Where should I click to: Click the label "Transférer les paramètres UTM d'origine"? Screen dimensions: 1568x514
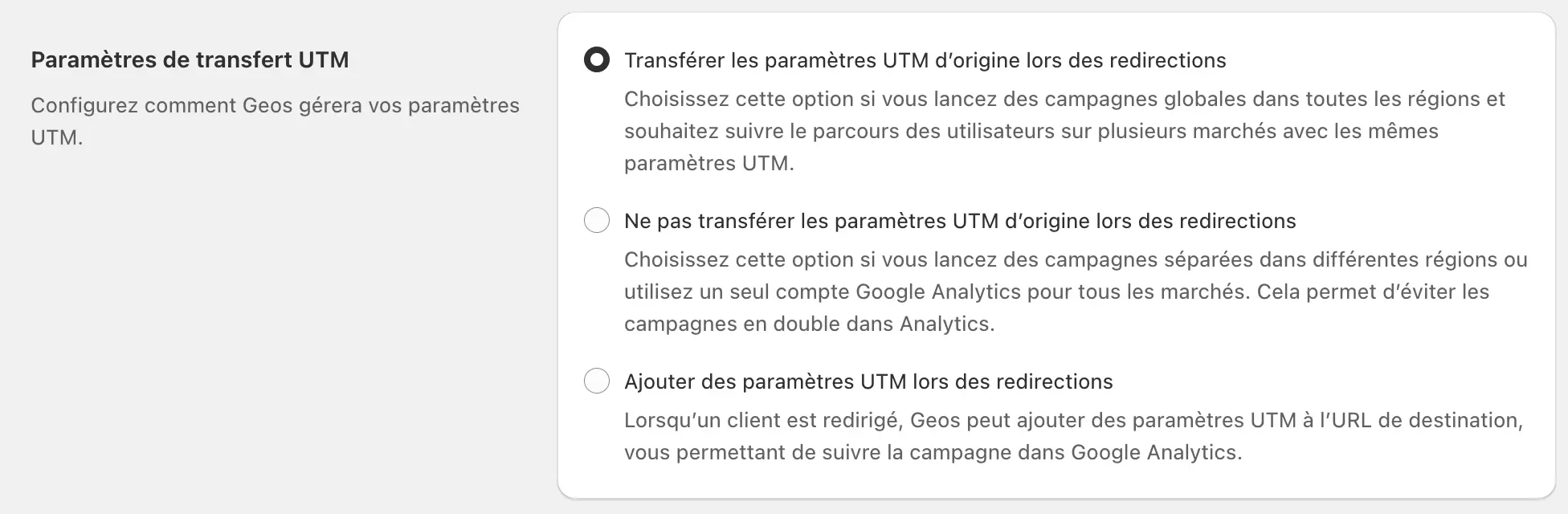(x=925, y=60)
